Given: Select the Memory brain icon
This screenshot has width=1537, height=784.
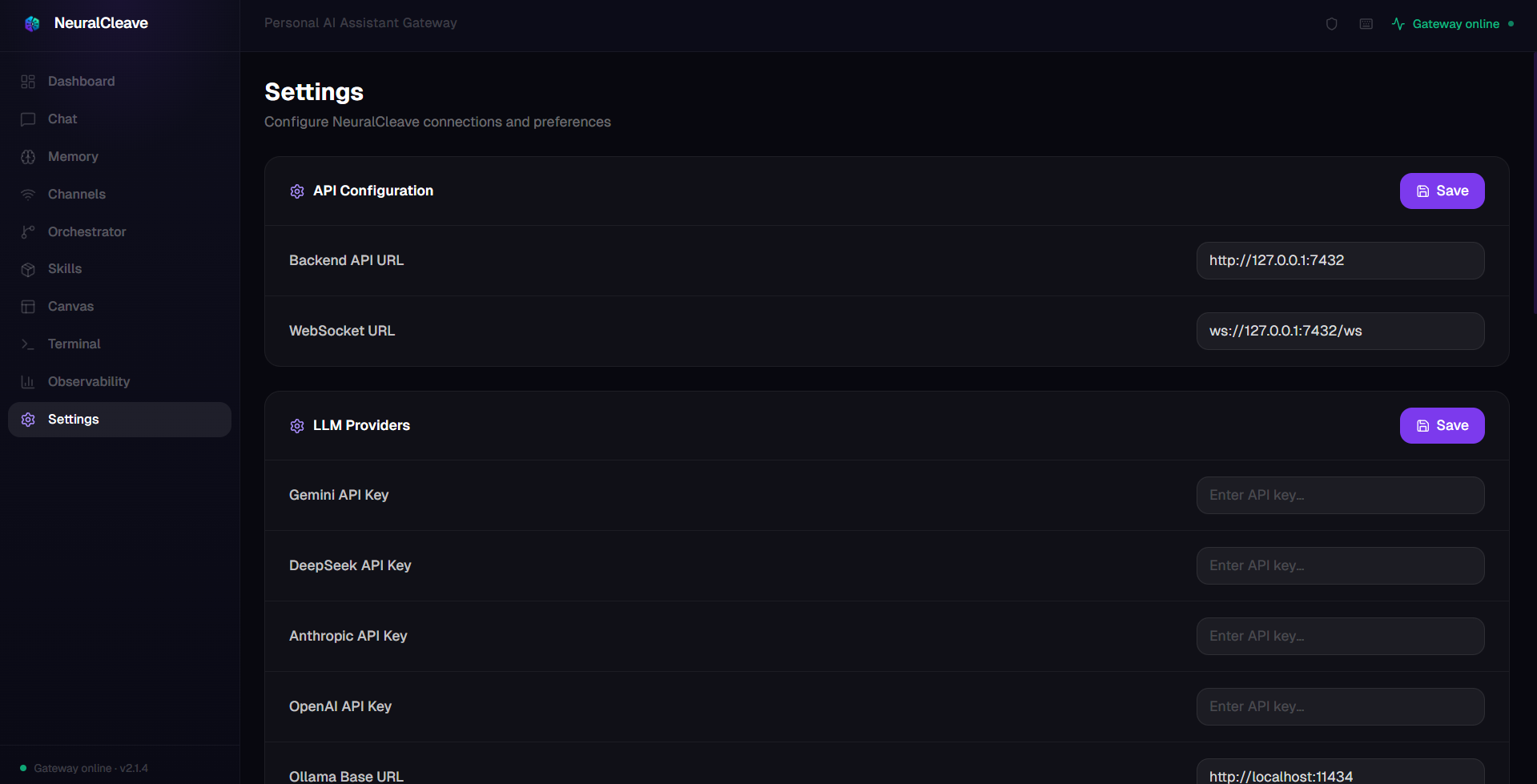Looking at the screenshot, I should [28, 157].
